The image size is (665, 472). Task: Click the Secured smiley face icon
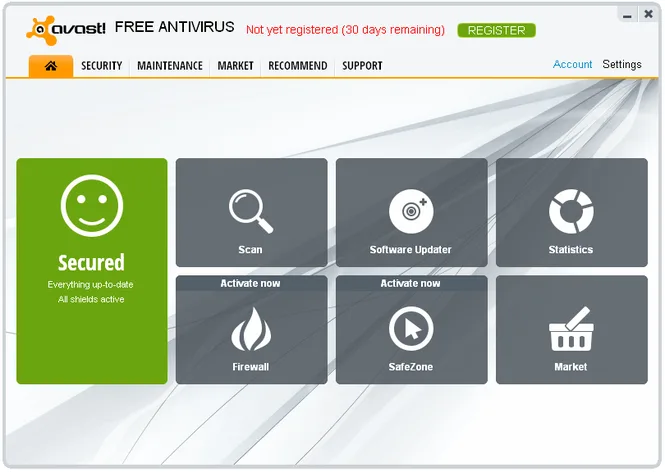coord(92,205)
